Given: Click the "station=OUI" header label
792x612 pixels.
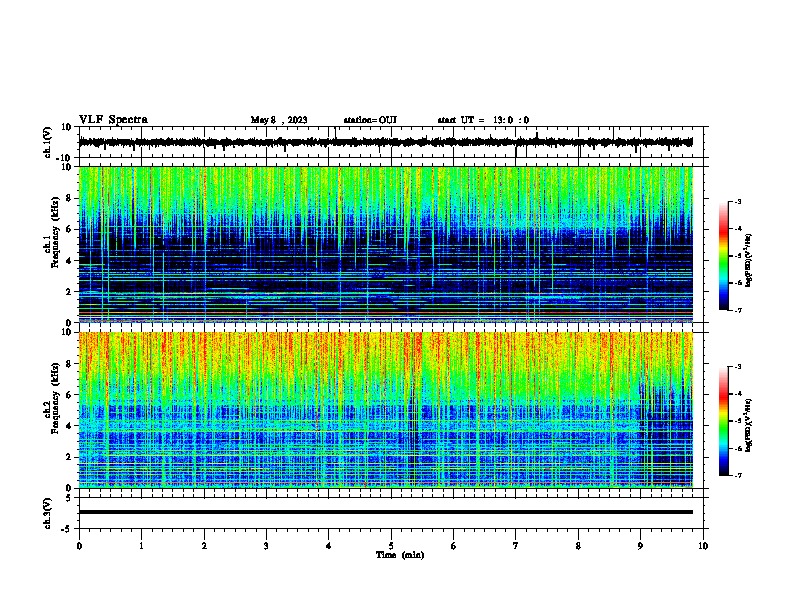Looking at the screenshot, I should pos(370,120).
